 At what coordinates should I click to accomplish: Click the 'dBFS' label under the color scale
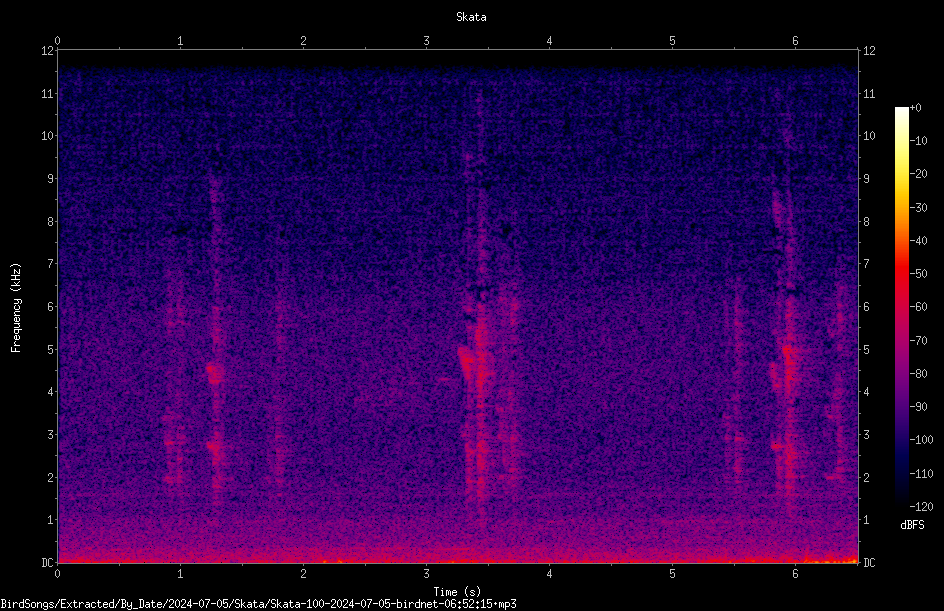tap(912, 525)
